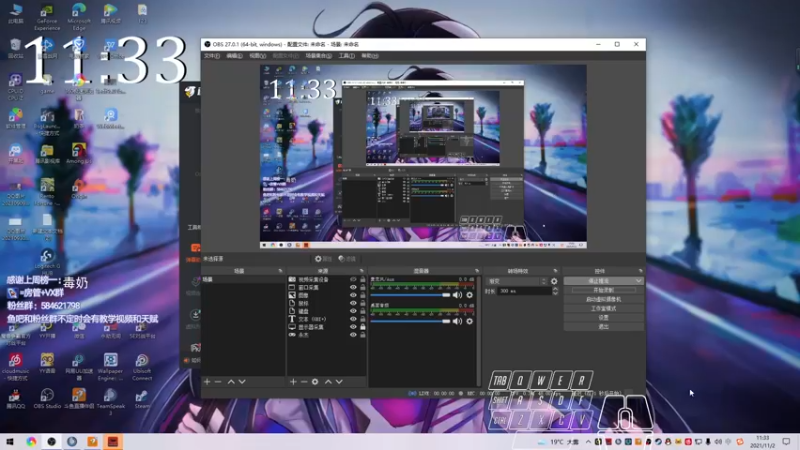Pop out the 控件 dock panel
This screenshot has width=800, height=450.
pyautogui.click(x=640, y=271)
